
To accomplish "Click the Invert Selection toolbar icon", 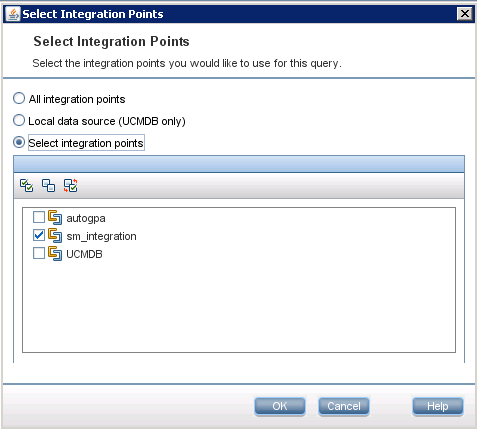I will (x=70, y=185).
